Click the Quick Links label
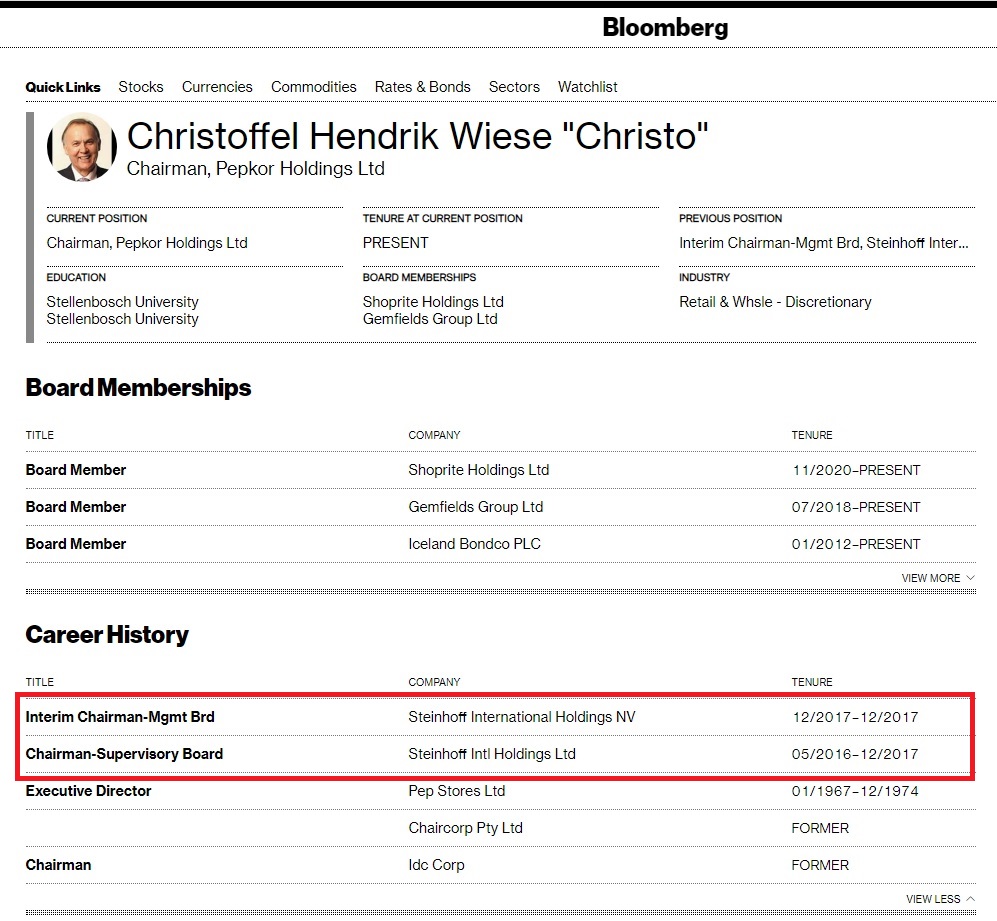This screenshot has width=997, height=921. [x=63, y=87]
